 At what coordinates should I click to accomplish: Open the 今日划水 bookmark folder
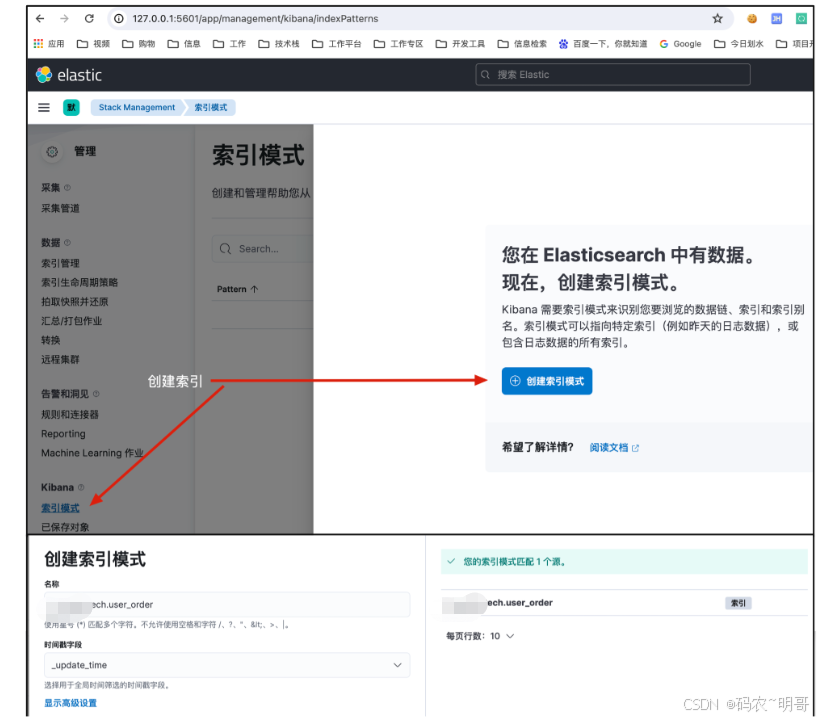(739, 44)
